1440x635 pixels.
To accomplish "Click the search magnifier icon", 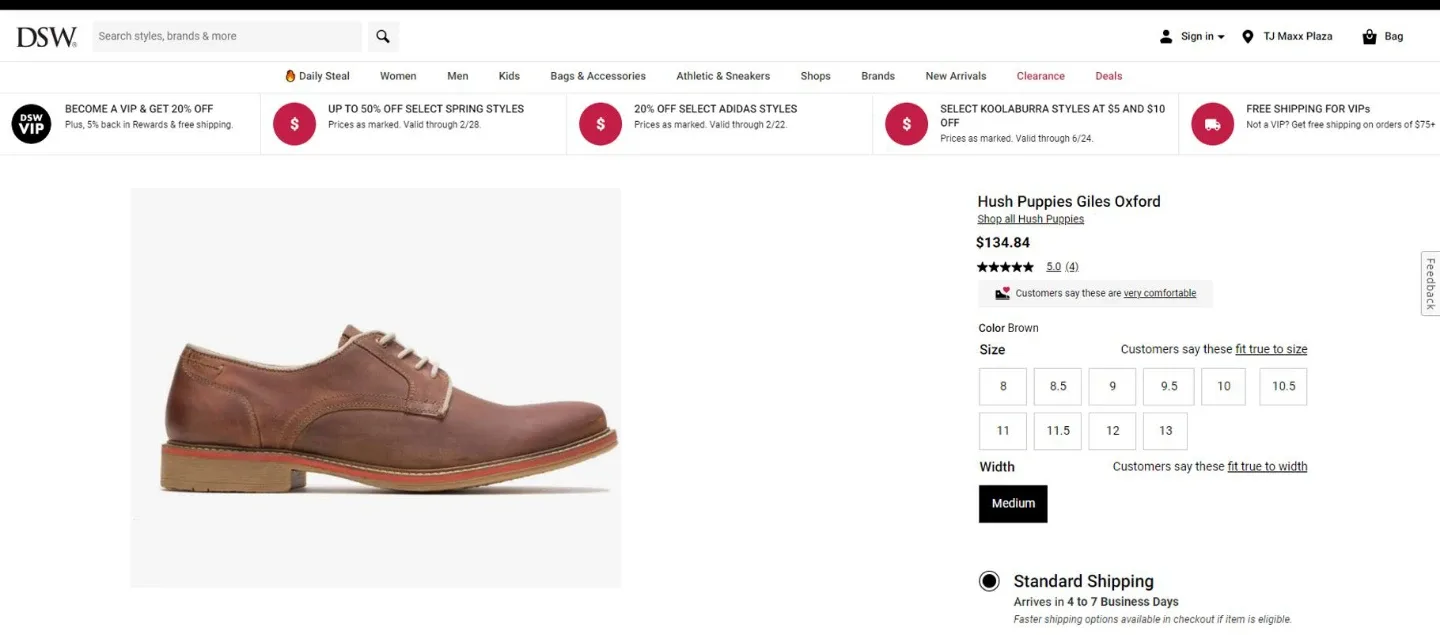I will 383,37.
